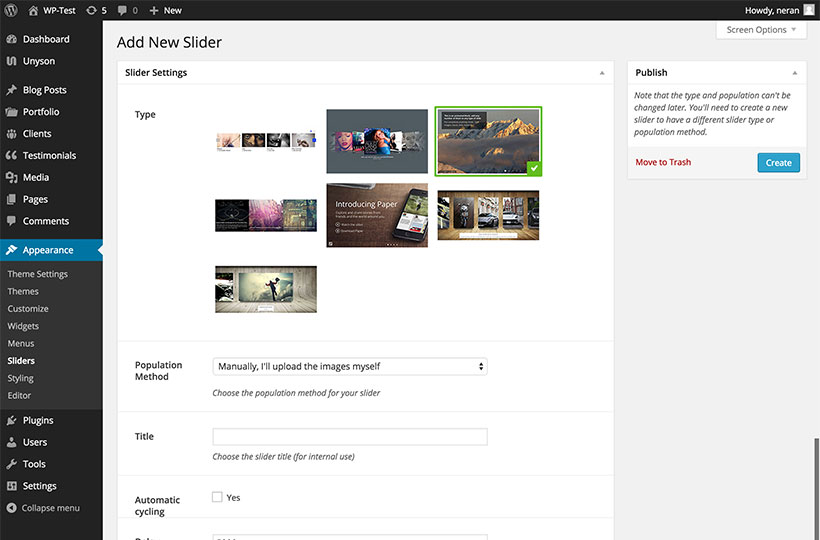Click the Portfolio folder icon
This screenshot has height=540, width=820.
[x=12, y=112]
